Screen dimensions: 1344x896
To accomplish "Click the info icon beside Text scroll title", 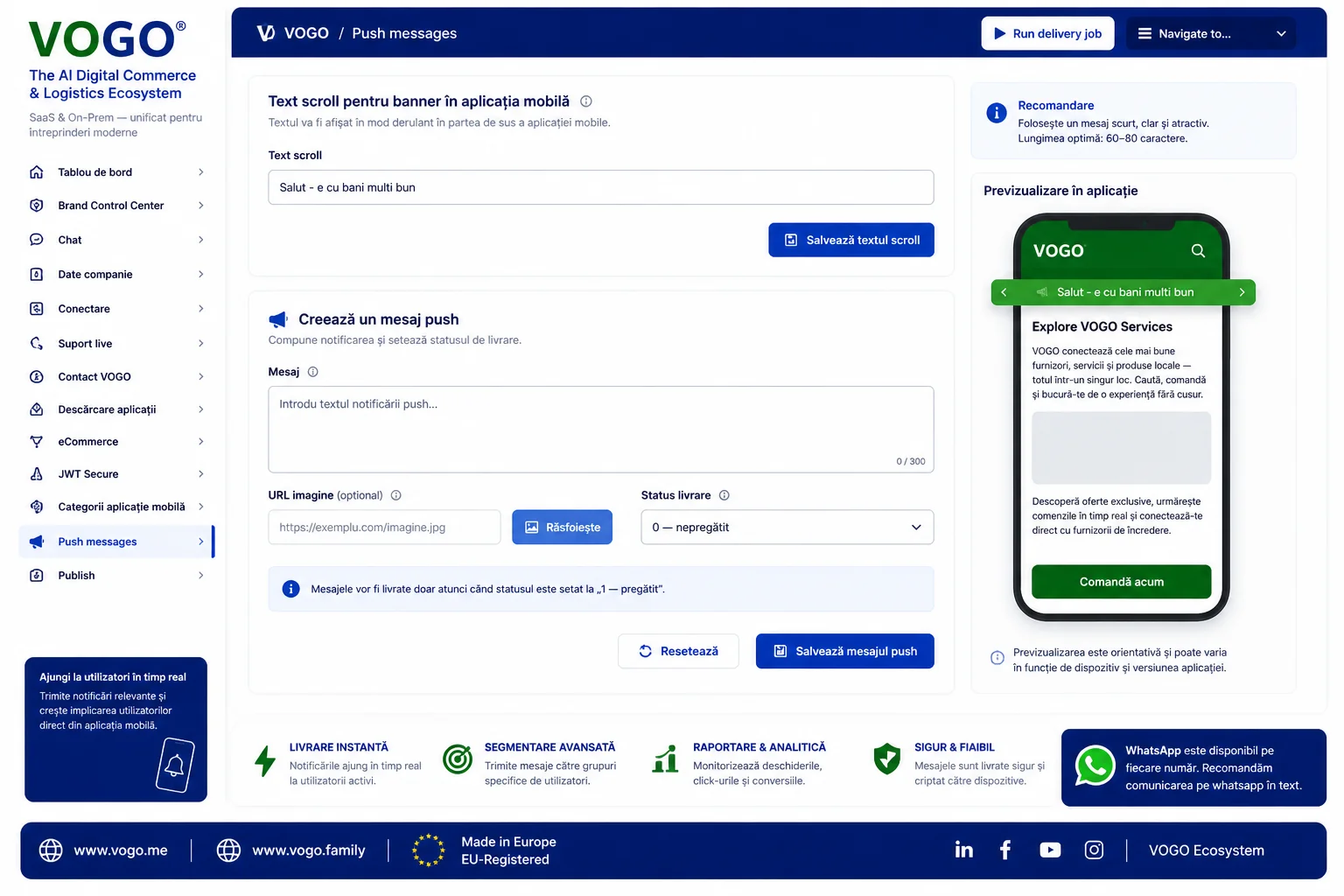I will [586, 101].
